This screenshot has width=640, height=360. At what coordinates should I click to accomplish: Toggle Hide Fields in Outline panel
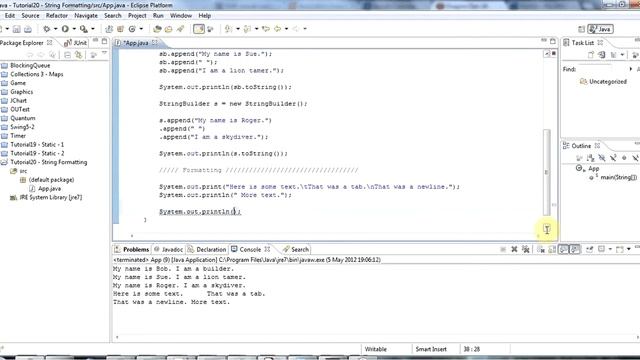tap(602, 158)
